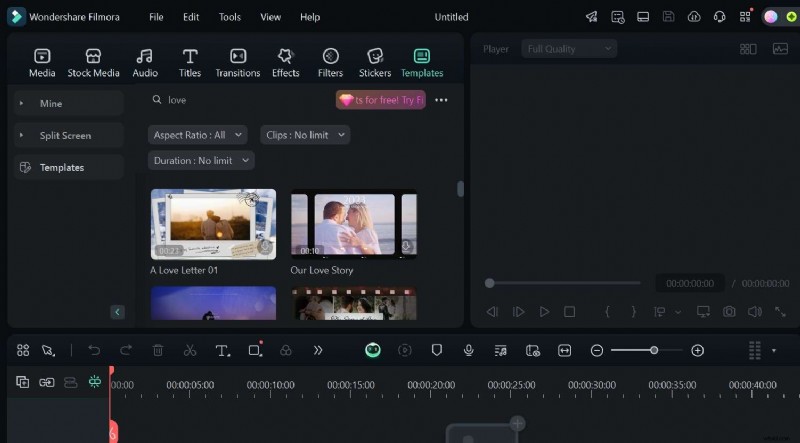Open the View menu

point(270,17)
